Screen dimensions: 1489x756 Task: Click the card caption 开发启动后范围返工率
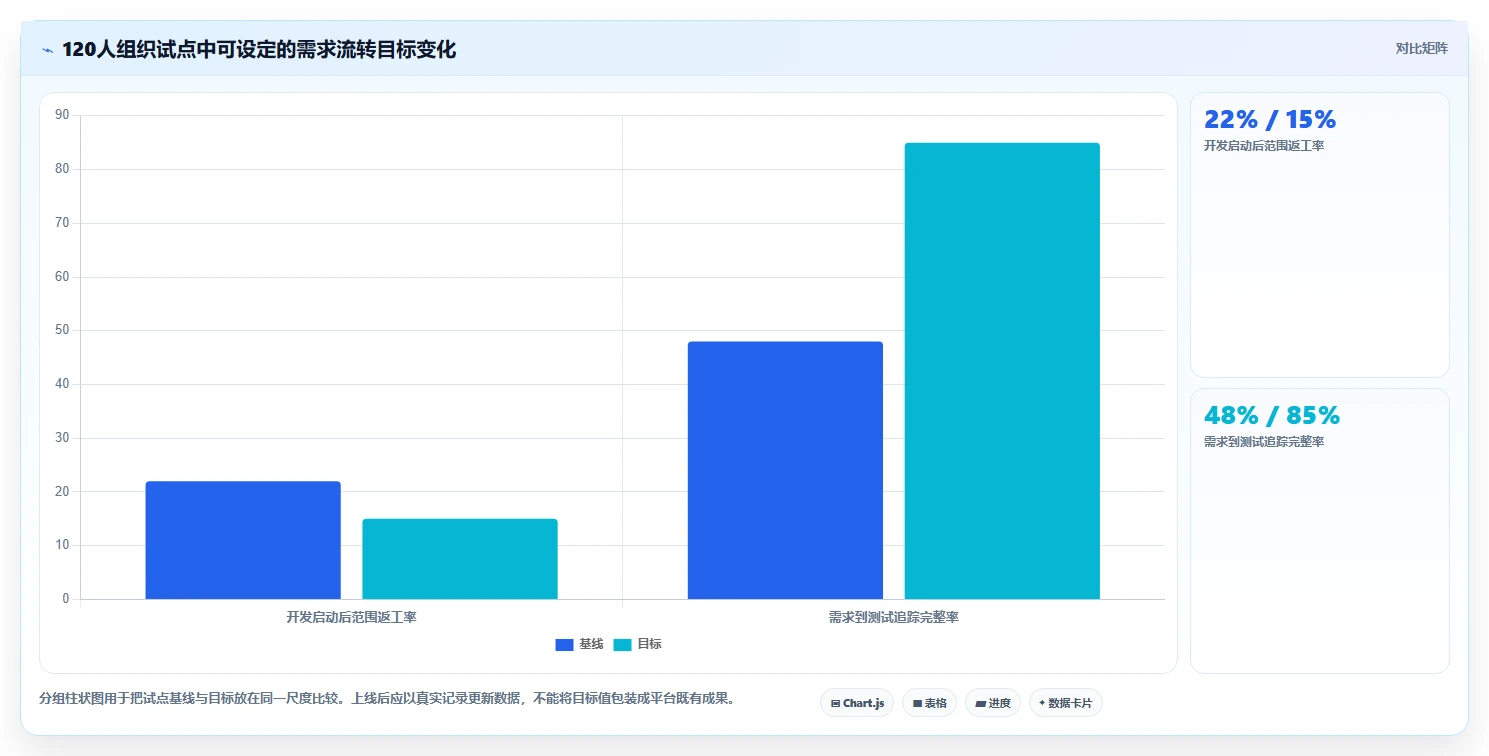pyautogui.click(x=1264, y=146)
